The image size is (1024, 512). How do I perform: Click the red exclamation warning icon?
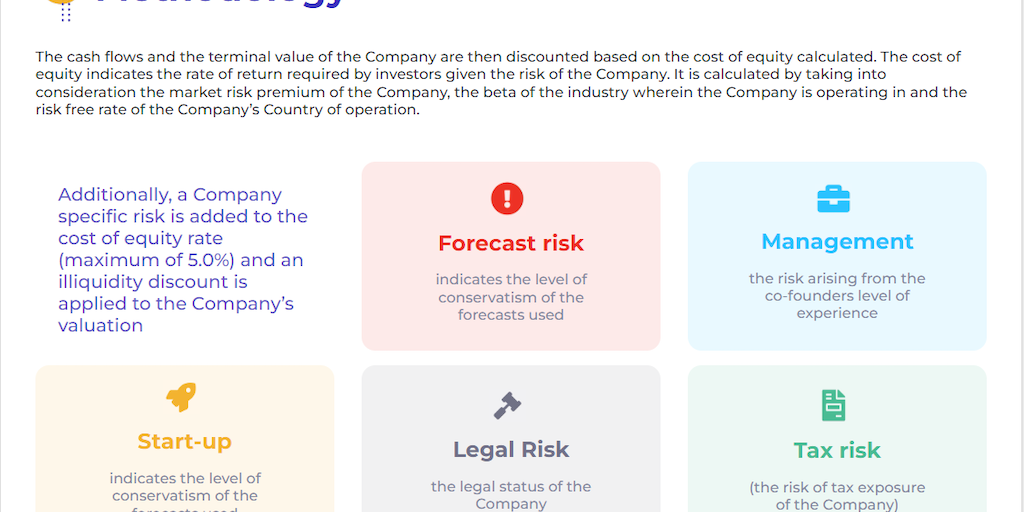(507, 198)
